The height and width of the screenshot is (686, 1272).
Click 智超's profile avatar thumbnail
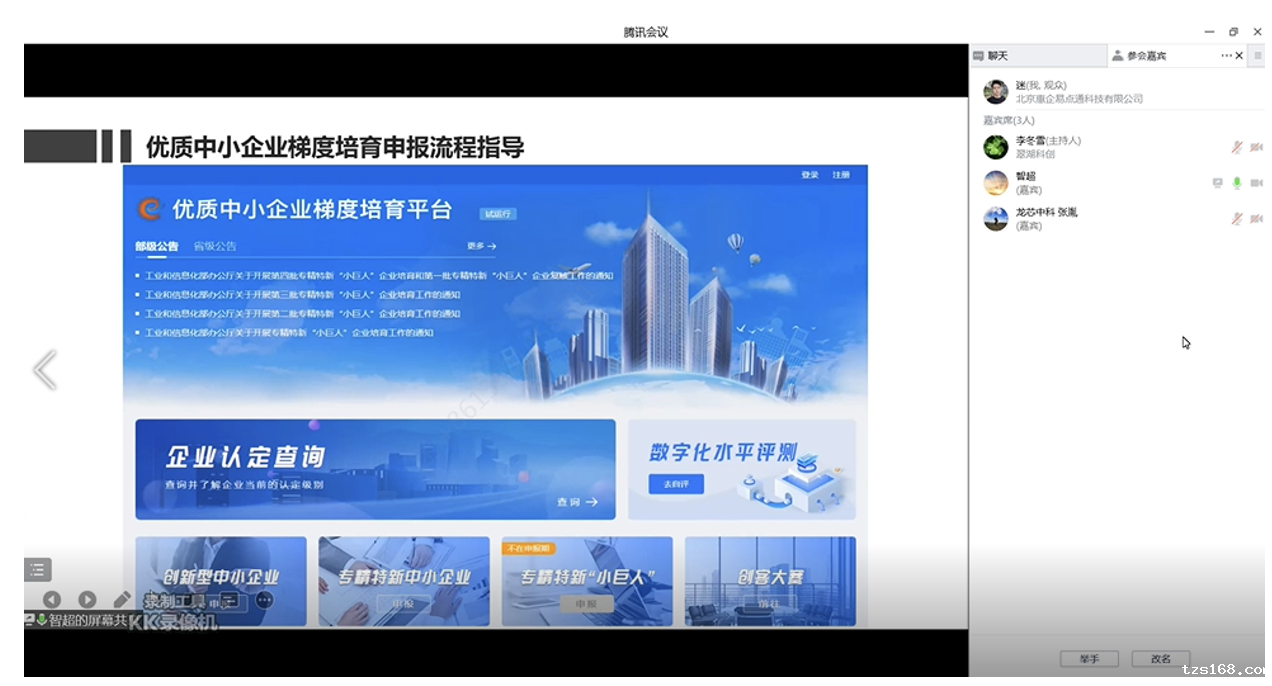pyautogui.click(x=995, y=183)
